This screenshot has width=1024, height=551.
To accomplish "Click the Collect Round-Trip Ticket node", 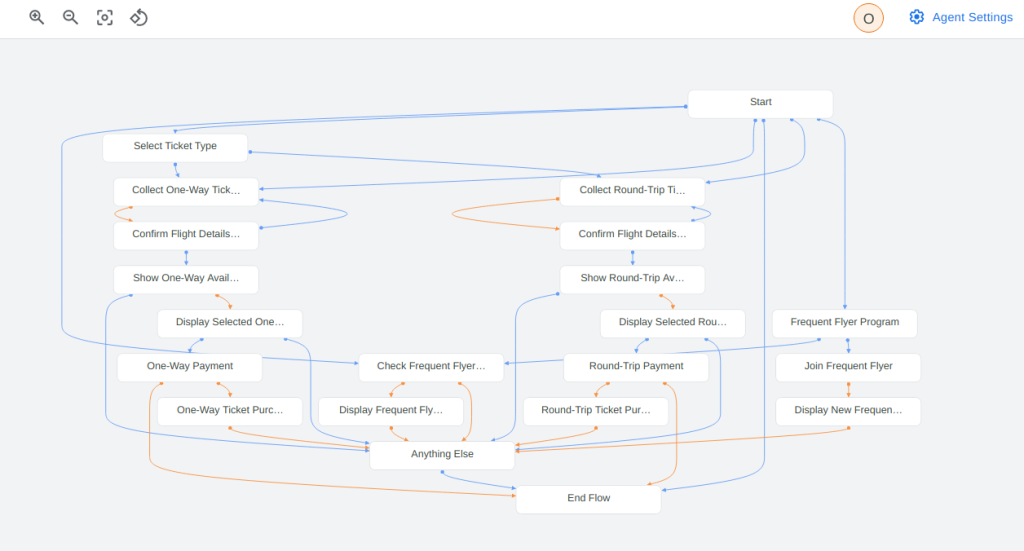I will click(632, 191).
